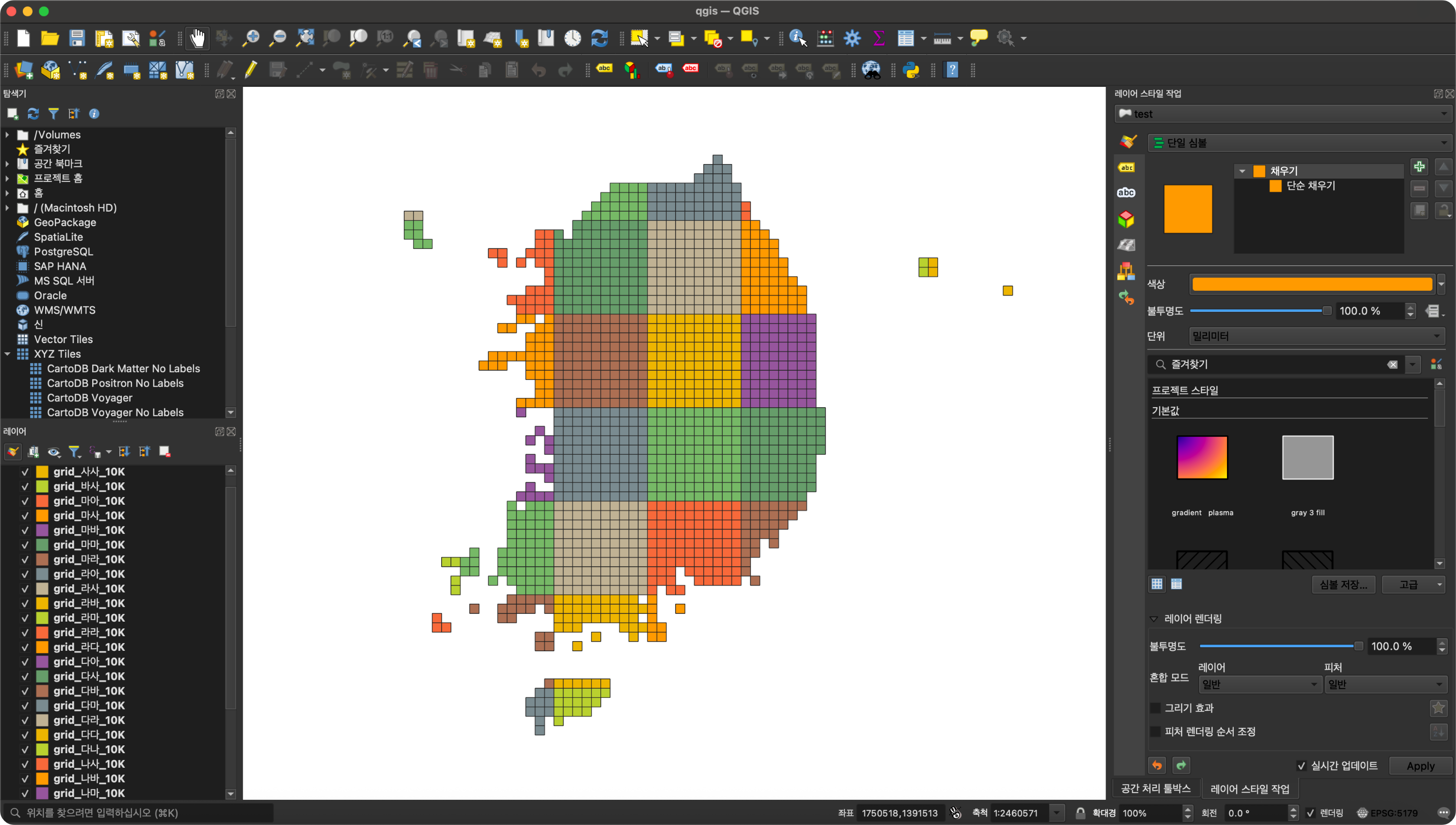Click the Temporal Controller clock icon
Viewport: 1456px width, 825px height.
click(573, 38)
